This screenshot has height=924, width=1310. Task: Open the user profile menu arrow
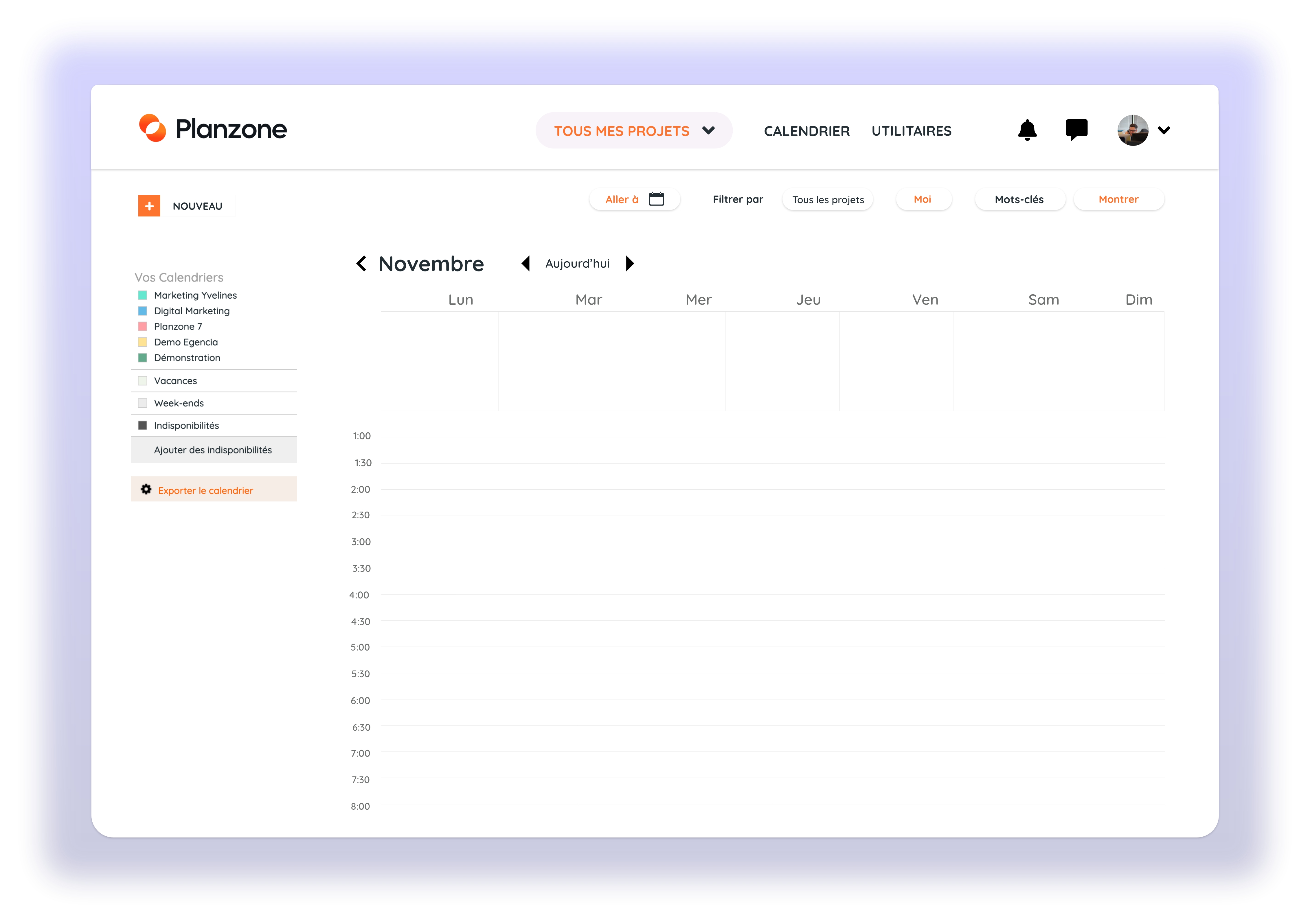pos(1164,131)
